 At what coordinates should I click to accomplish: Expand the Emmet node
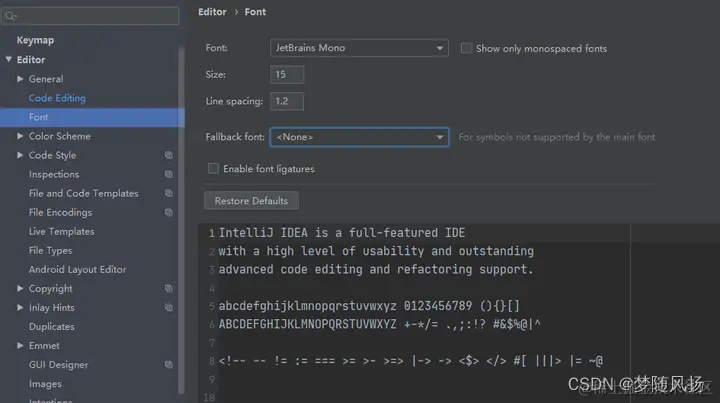pos(20,346)
